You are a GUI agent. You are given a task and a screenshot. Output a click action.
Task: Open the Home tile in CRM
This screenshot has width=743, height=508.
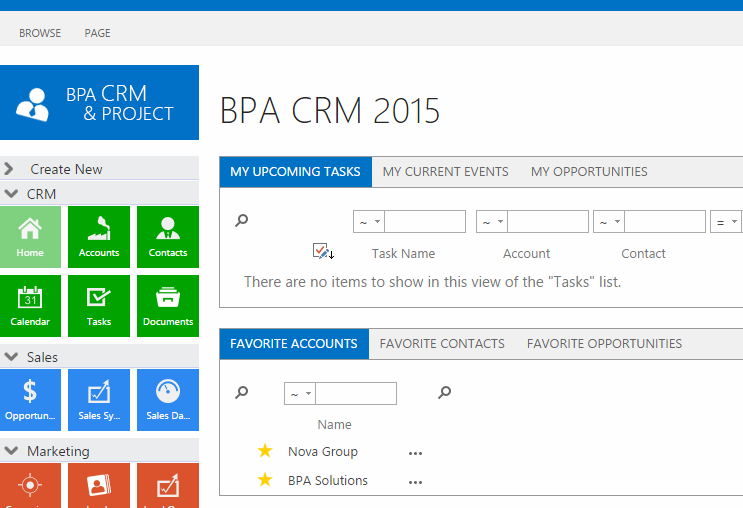tap(30, 236)
